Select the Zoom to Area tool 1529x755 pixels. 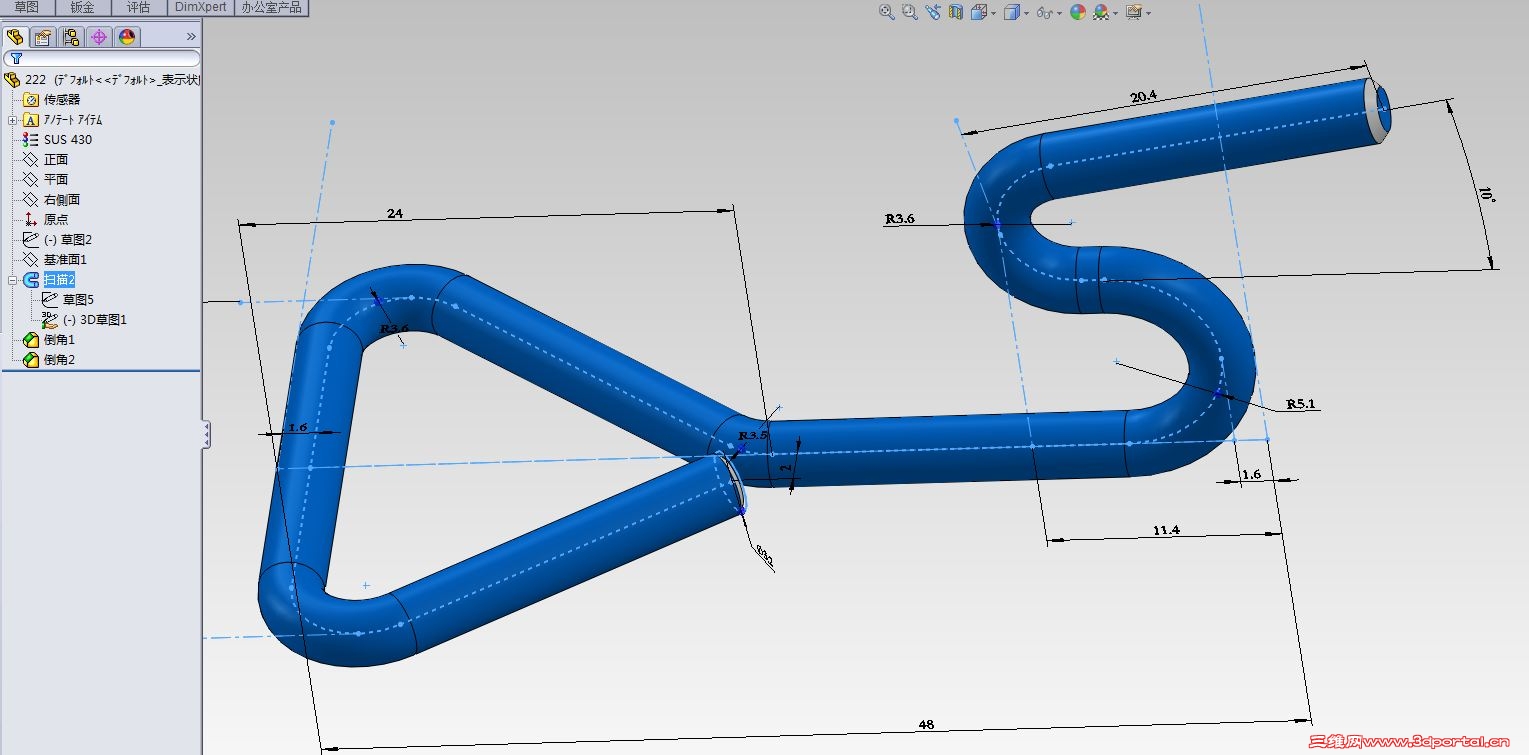pyautogui.click(x=909, y=12)
